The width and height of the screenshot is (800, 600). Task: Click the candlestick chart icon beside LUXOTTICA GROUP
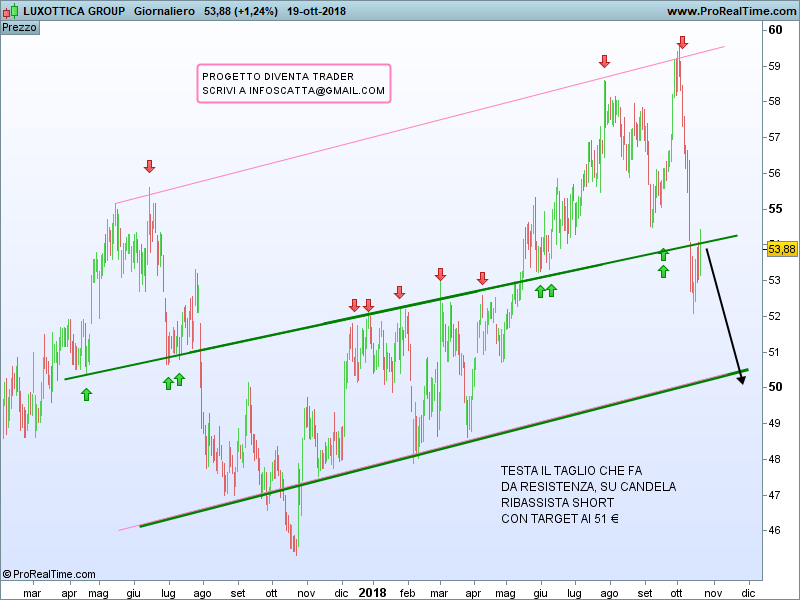(10, 11)
